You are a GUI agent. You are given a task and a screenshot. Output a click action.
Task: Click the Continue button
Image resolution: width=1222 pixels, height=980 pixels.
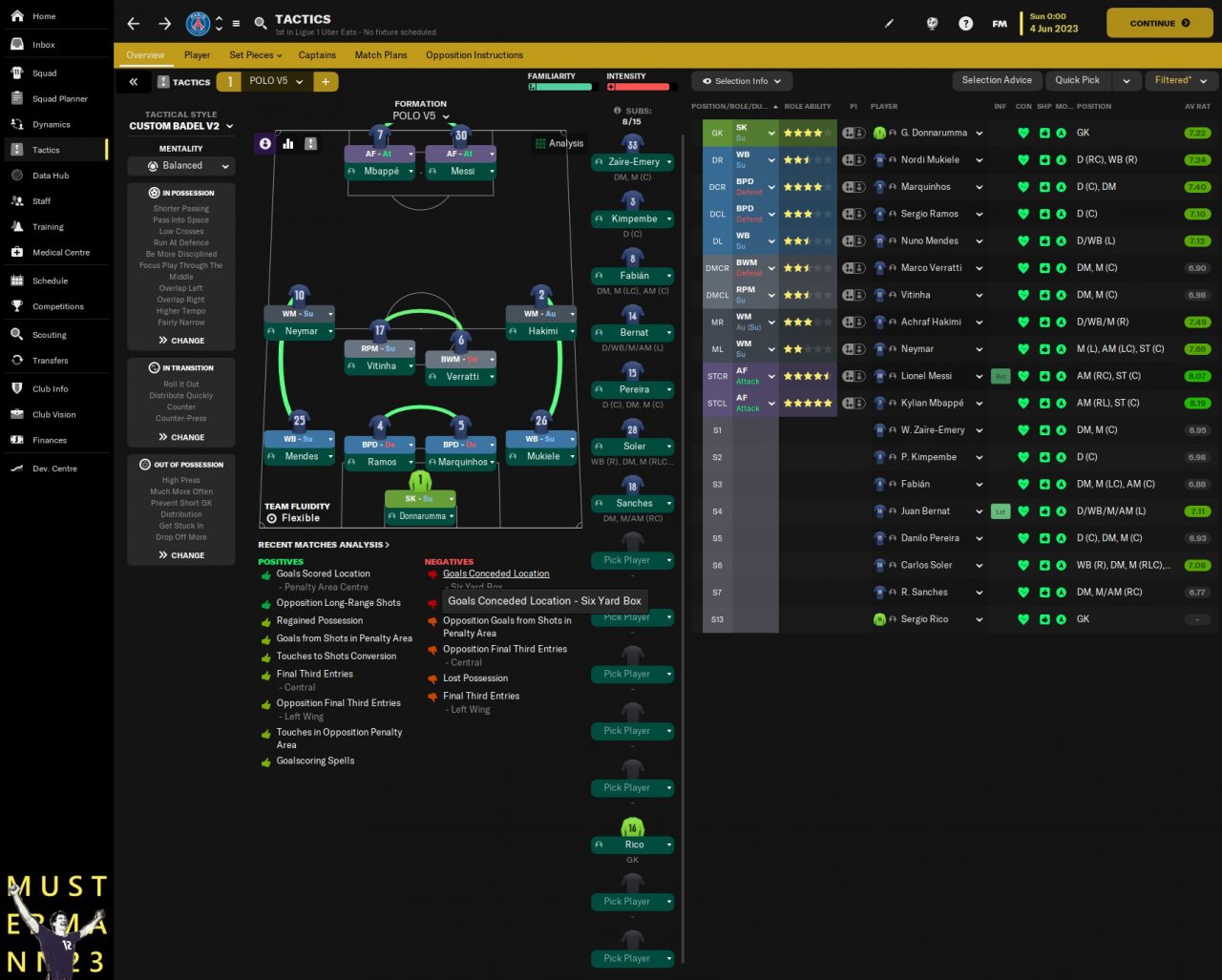1159,23
